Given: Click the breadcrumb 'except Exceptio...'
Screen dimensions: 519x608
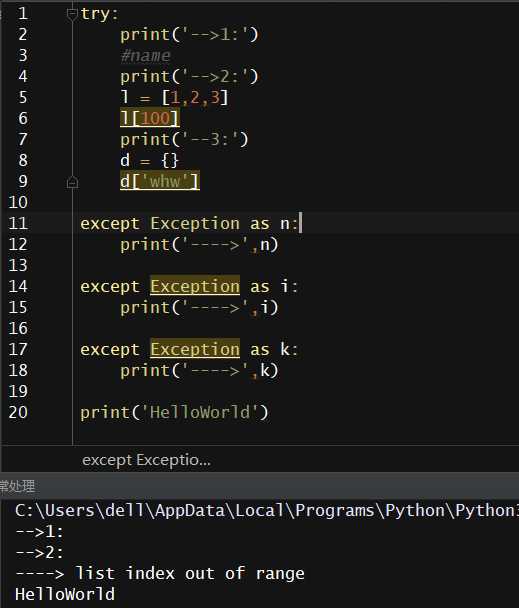Looking at the screenshot, I should (146, 460).
